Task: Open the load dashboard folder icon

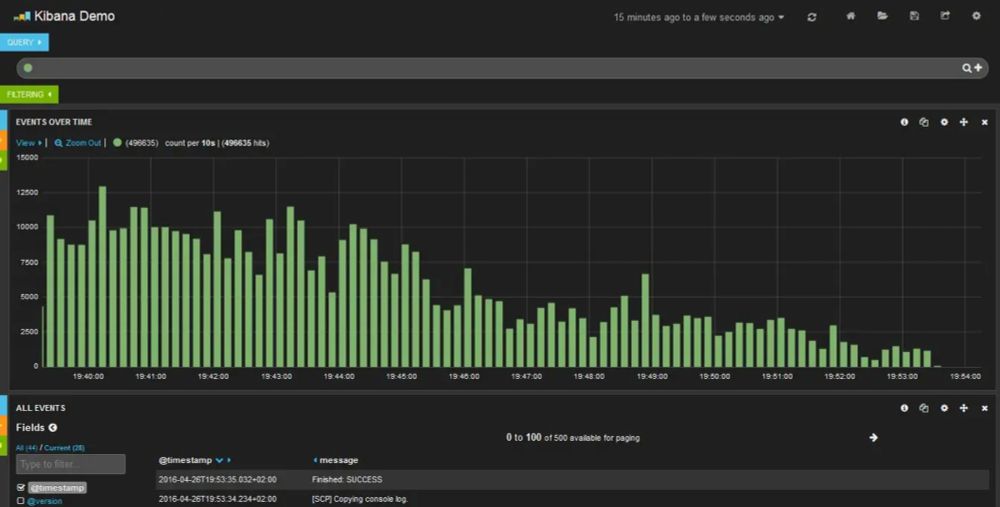Action: click(882, 16)
